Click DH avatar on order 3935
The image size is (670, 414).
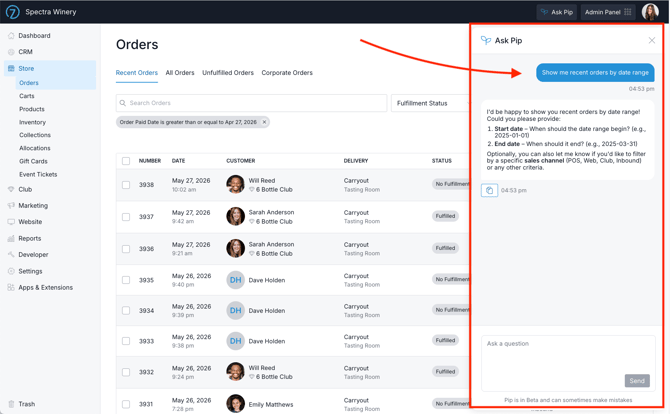[235, 280]
